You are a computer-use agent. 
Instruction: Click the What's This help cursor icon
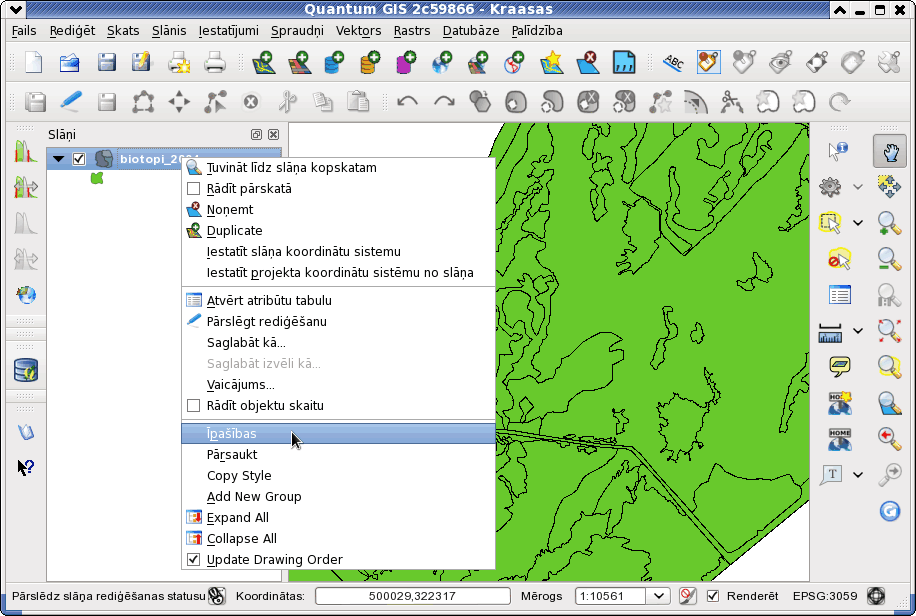pyautogui.click(x=26, y=467)
